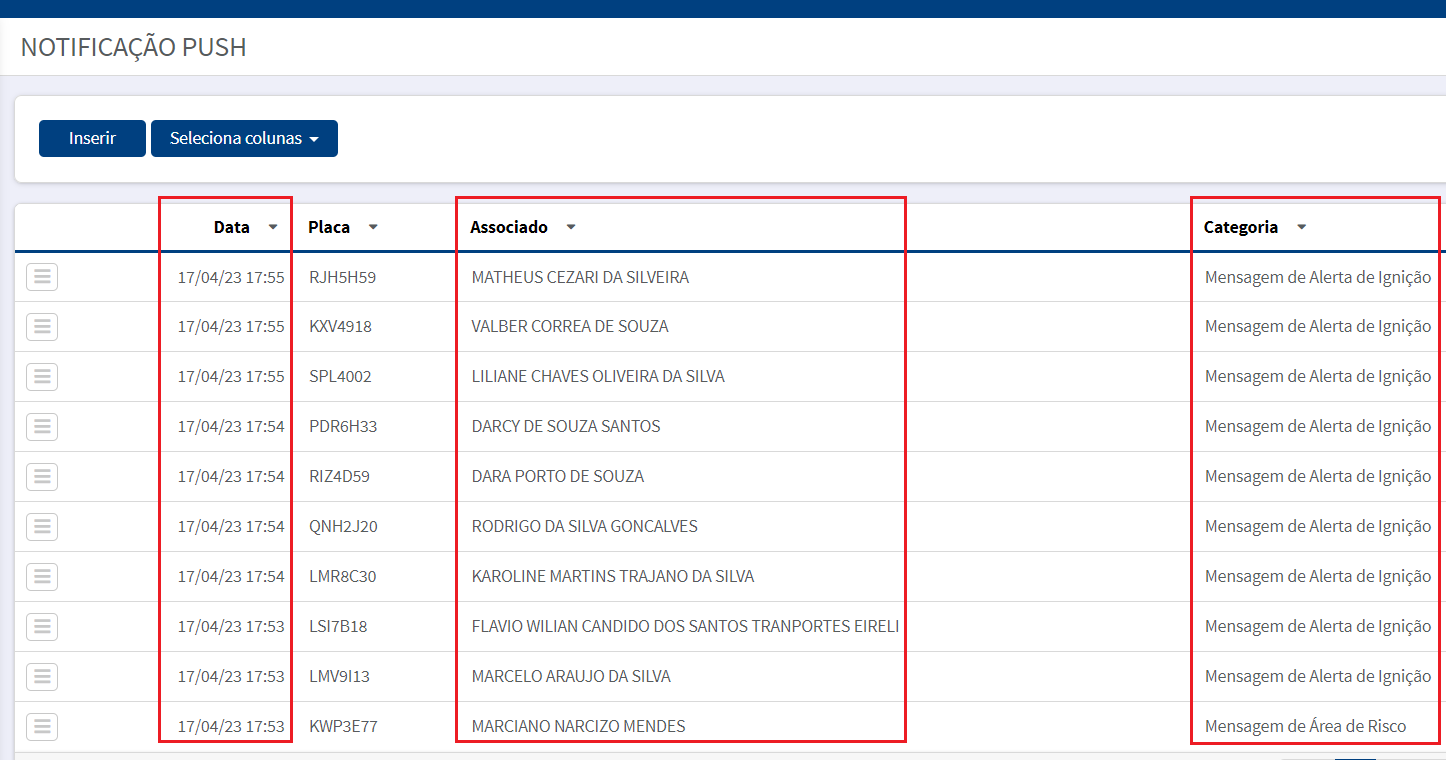Screen dimensions: 1446x760
Task: Click associate VALBER CORREA DE SOUZA
Action: [570, 327]
